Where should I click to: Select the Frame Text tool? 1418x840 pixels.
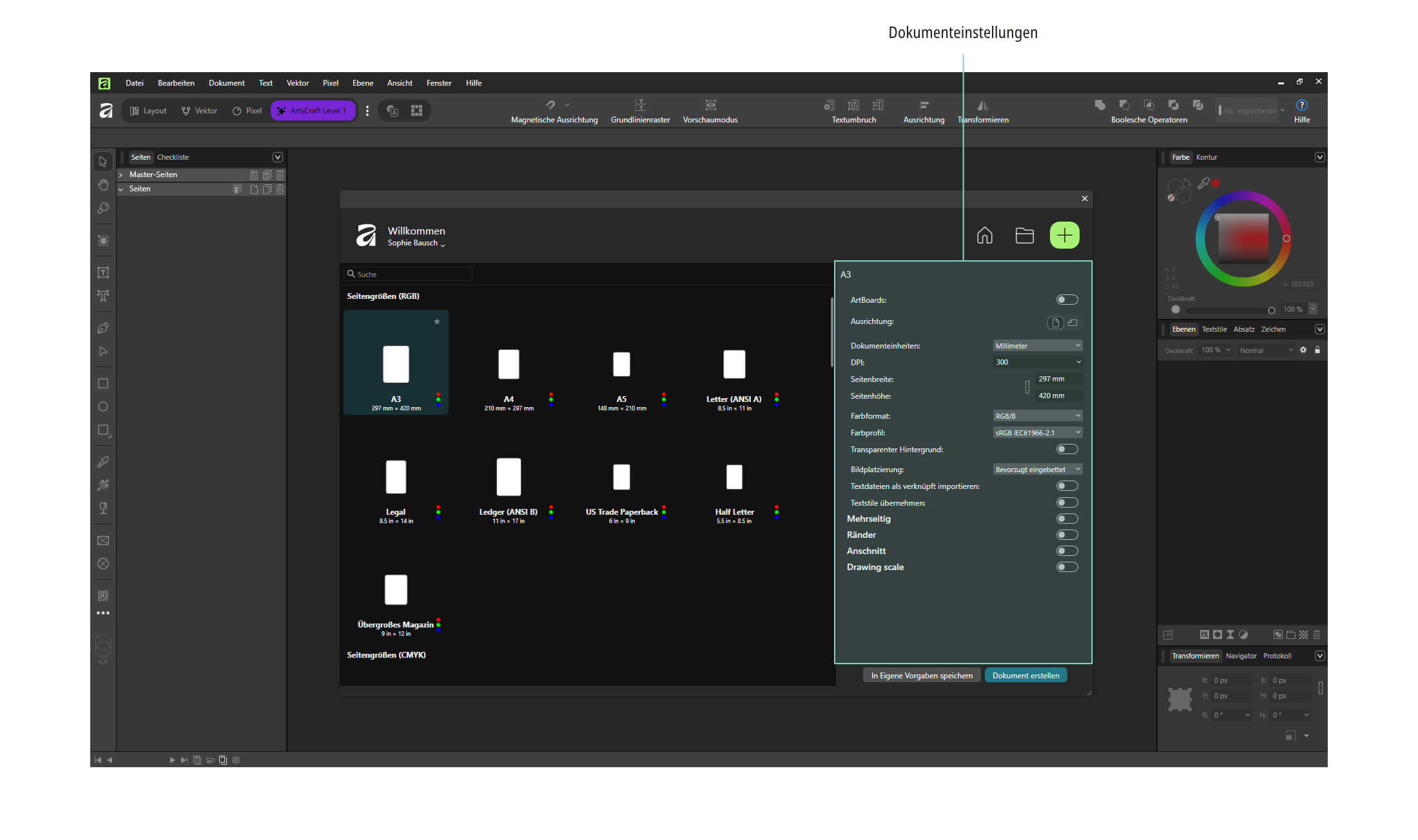[x=103, y=272]
